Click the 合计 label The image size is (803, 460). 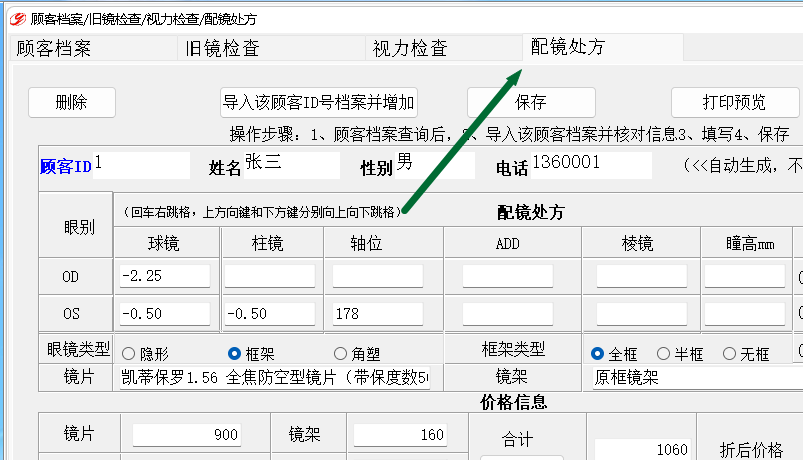(x=517, y=439)
